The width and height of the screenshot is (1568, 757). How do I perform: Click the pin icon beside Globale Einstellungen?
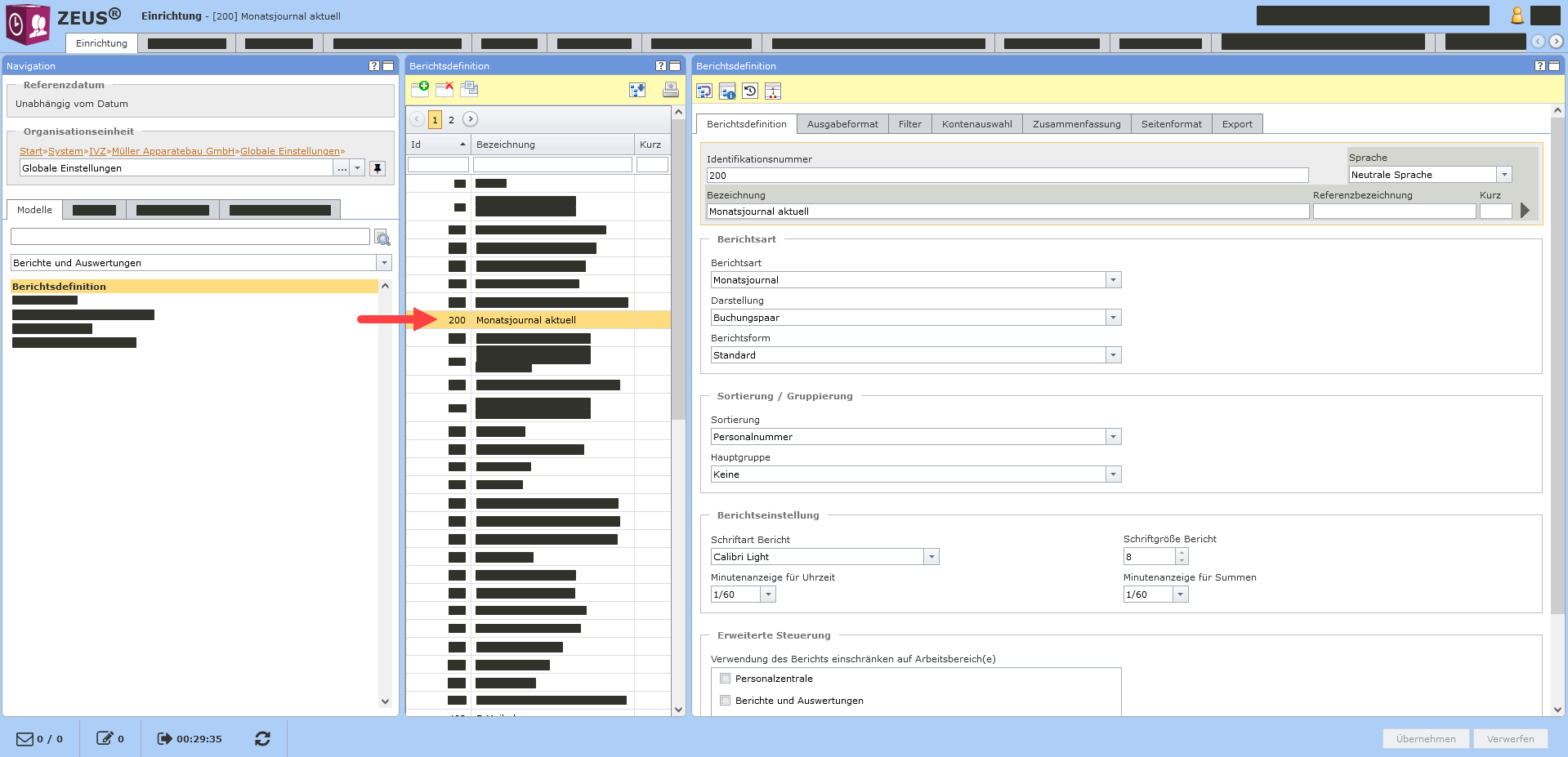[377, 168]
